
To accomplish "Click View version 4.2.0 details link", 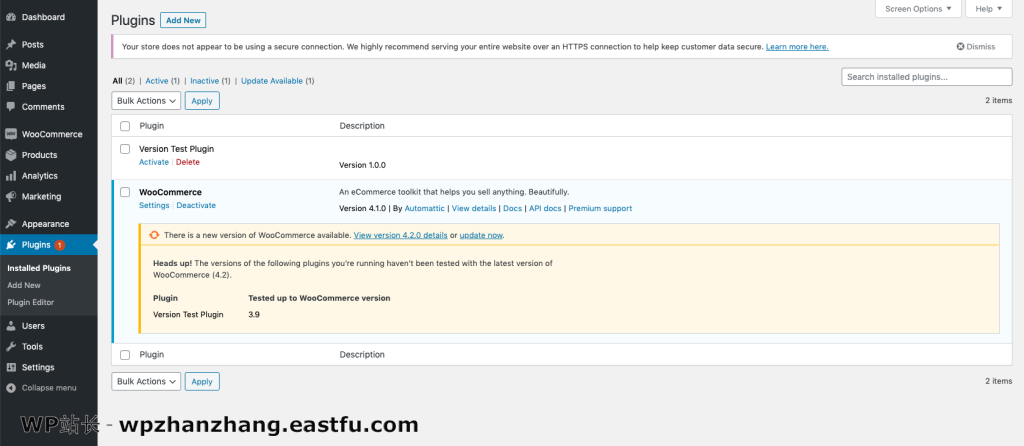I will click(400, 235).
